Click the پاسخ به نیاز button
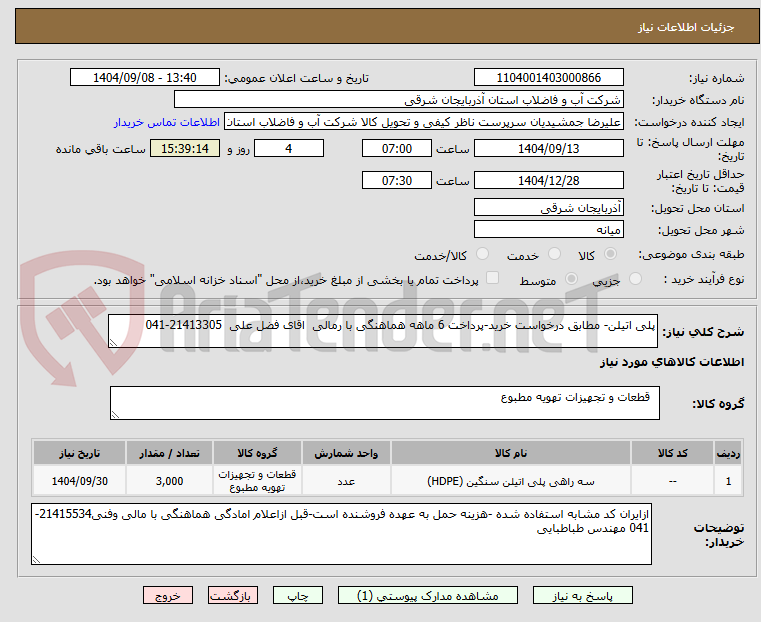 (582, 595)
